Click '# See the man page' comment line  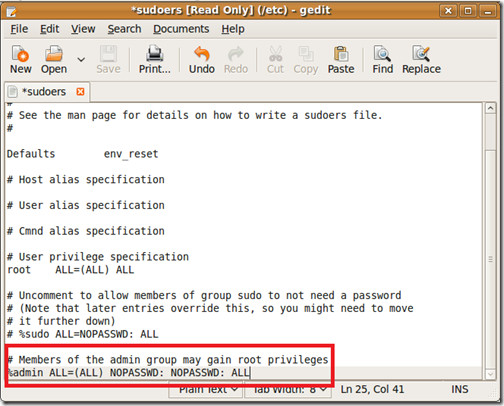click(194, 115)
